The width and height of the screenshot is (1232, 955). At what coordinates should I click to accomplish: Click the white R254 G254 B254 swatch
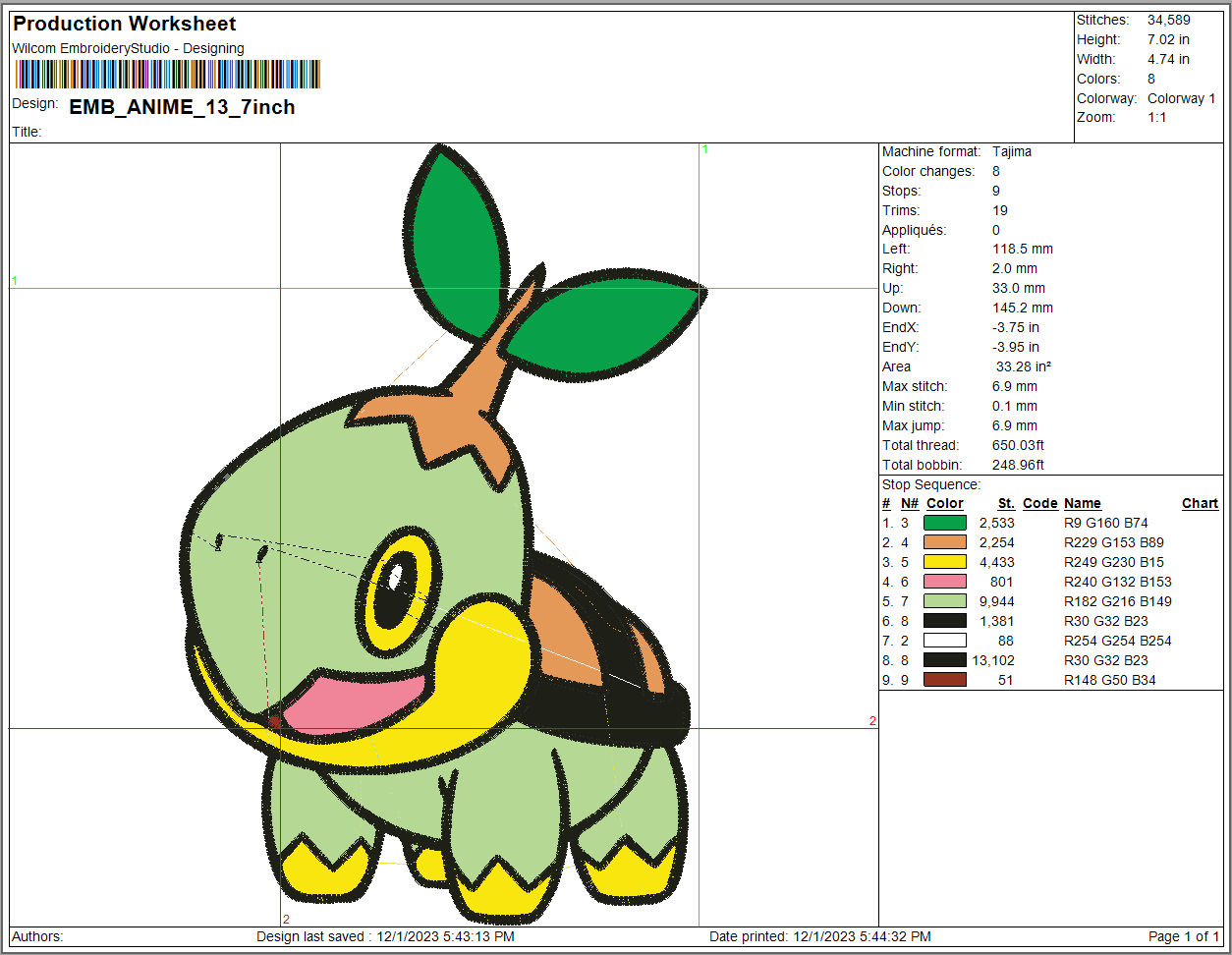pos(944,641)
